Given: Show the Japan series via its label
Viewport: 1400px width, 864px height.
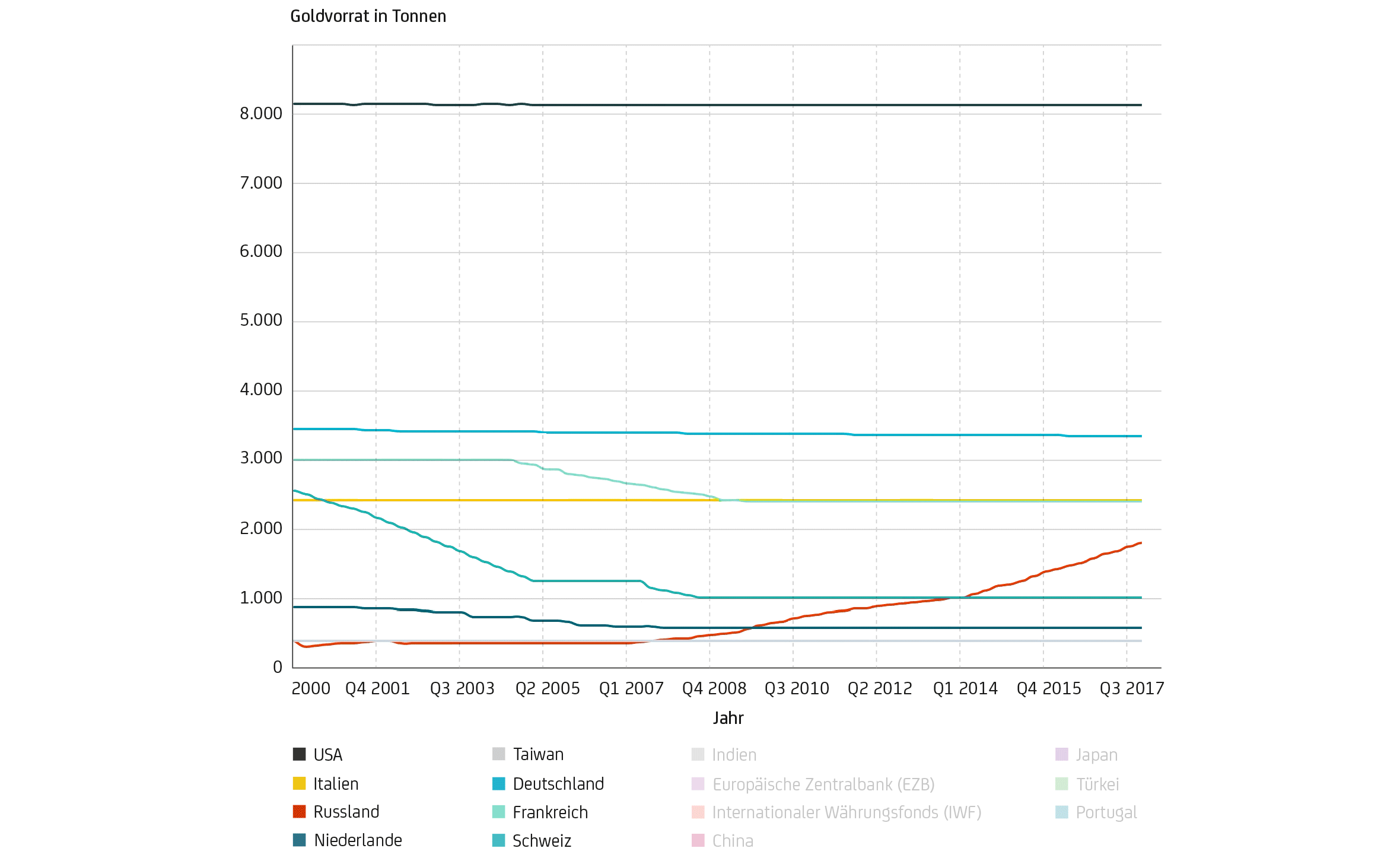Looking at the screenshot, I should 1097,755.
